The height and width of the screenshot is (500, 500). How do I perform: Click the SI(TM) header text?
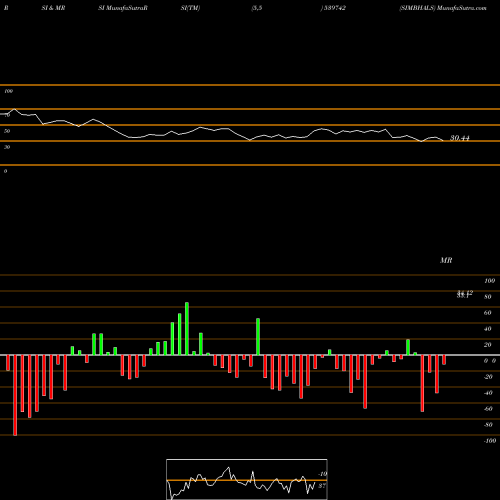[190, 8]
